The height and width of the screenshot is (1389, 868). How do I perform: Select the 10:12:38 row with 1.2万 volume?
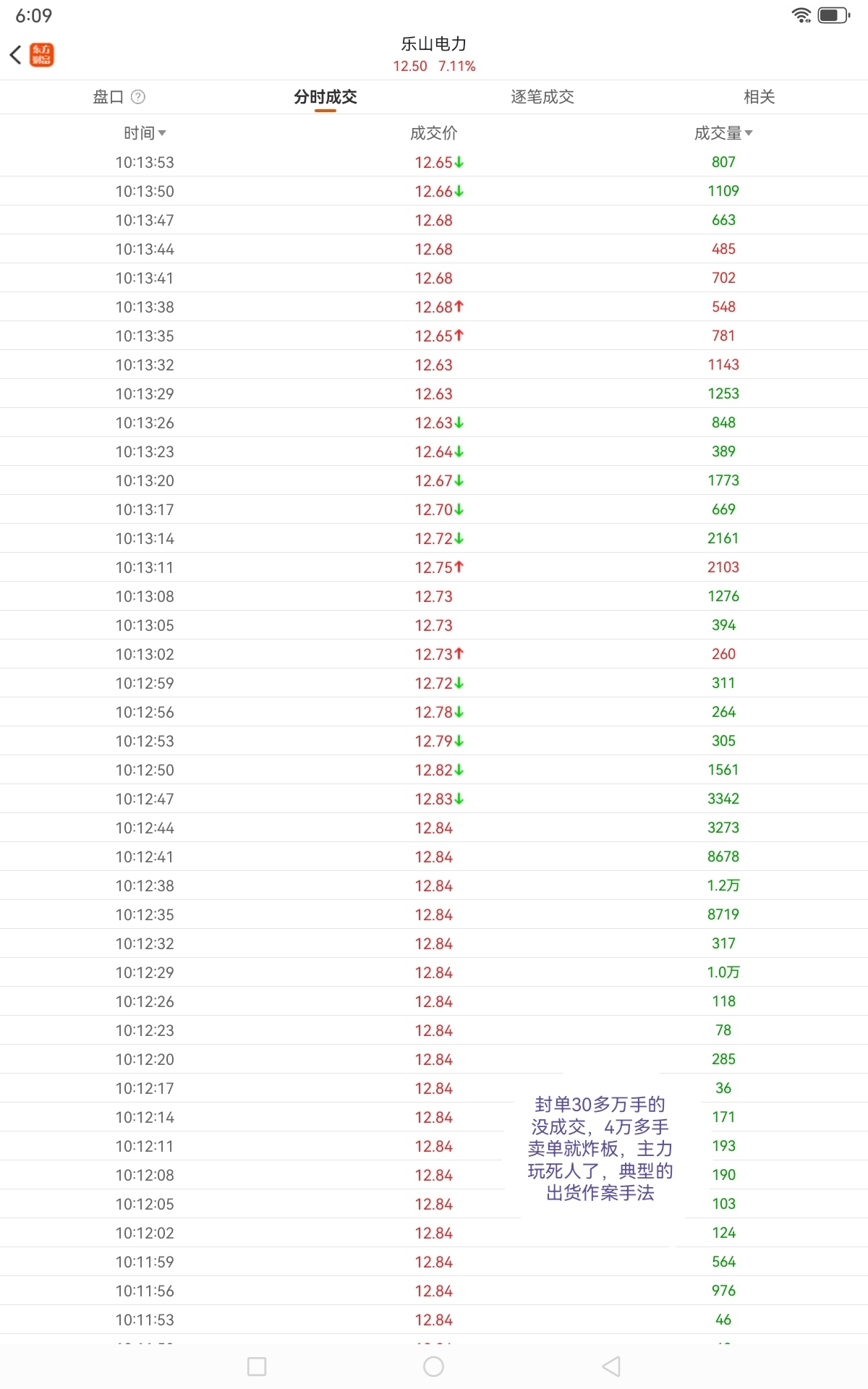coord(434,885)
